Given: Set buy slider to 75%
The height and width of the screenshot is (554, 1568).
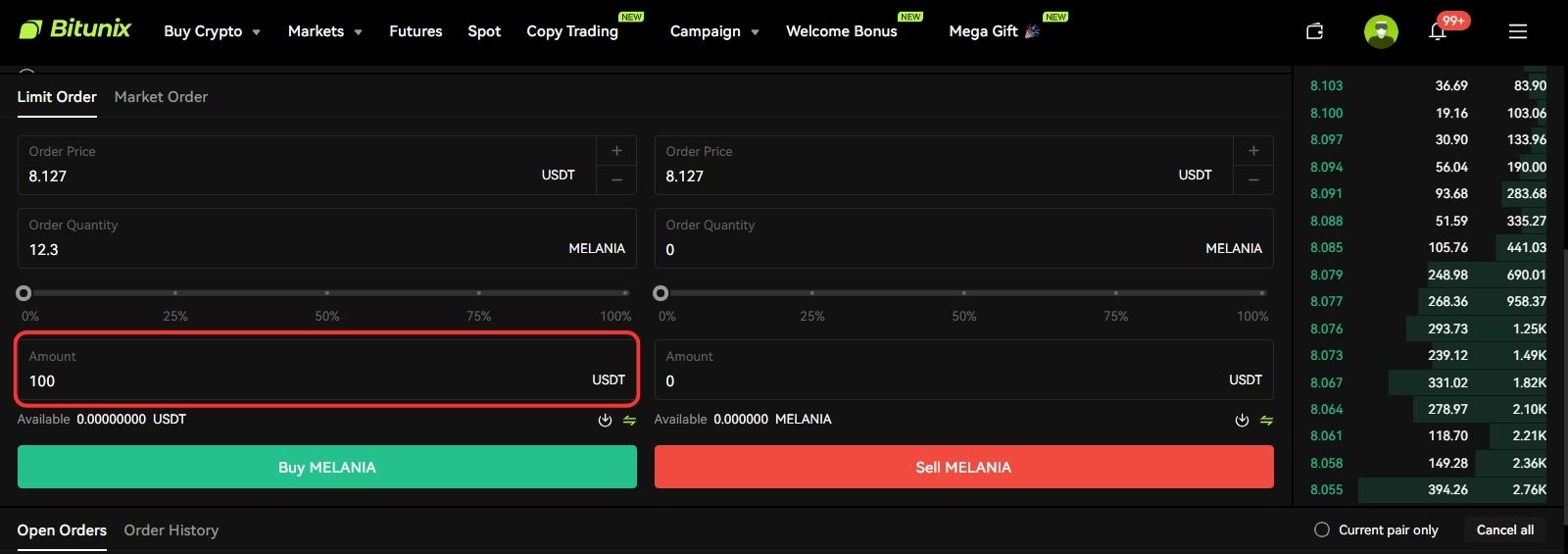Looking at the screenshot, I should [478, 293].
